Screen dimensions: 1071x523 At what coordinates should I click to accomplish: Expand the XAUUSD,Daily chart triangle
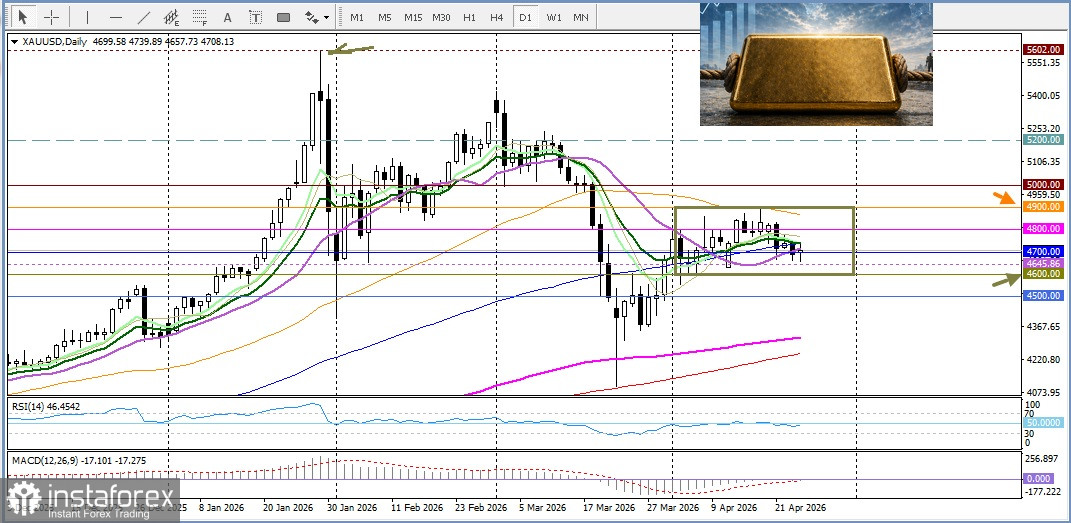pyautogui.click(x=13, y=42)
